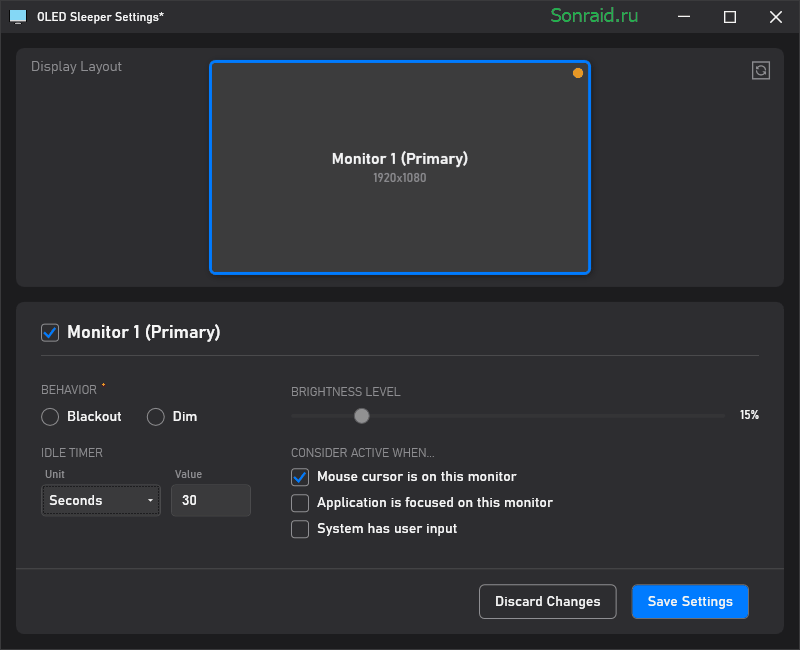Select the Monitor 1 (Primary) display tile

[399, 167]
